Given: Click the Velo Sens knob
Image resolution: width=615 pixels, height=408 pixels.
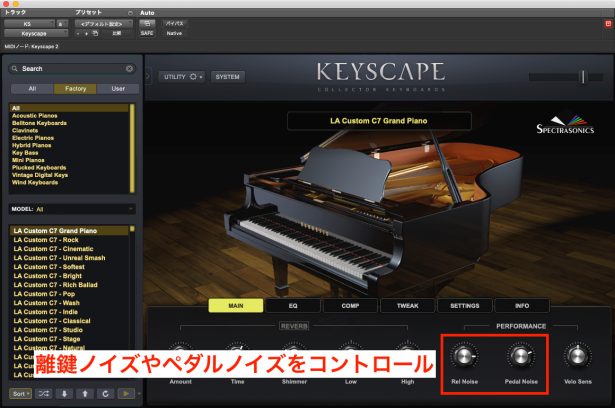Looking at the screenshot, I should pos(578,356).
